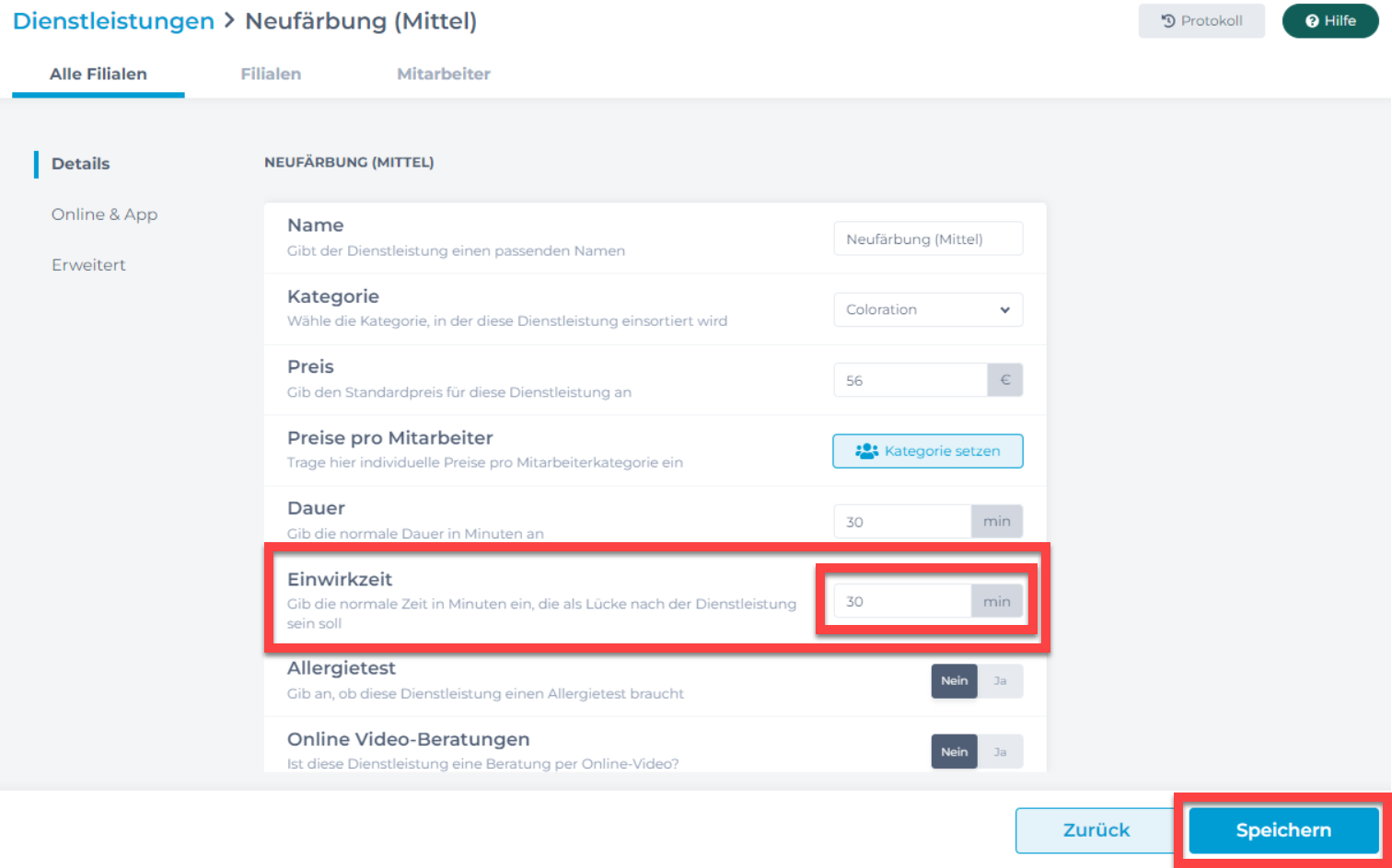Click the breadcrumb chevron after Dienstleistungen
1392x868 pixels.
click(230, 20)
